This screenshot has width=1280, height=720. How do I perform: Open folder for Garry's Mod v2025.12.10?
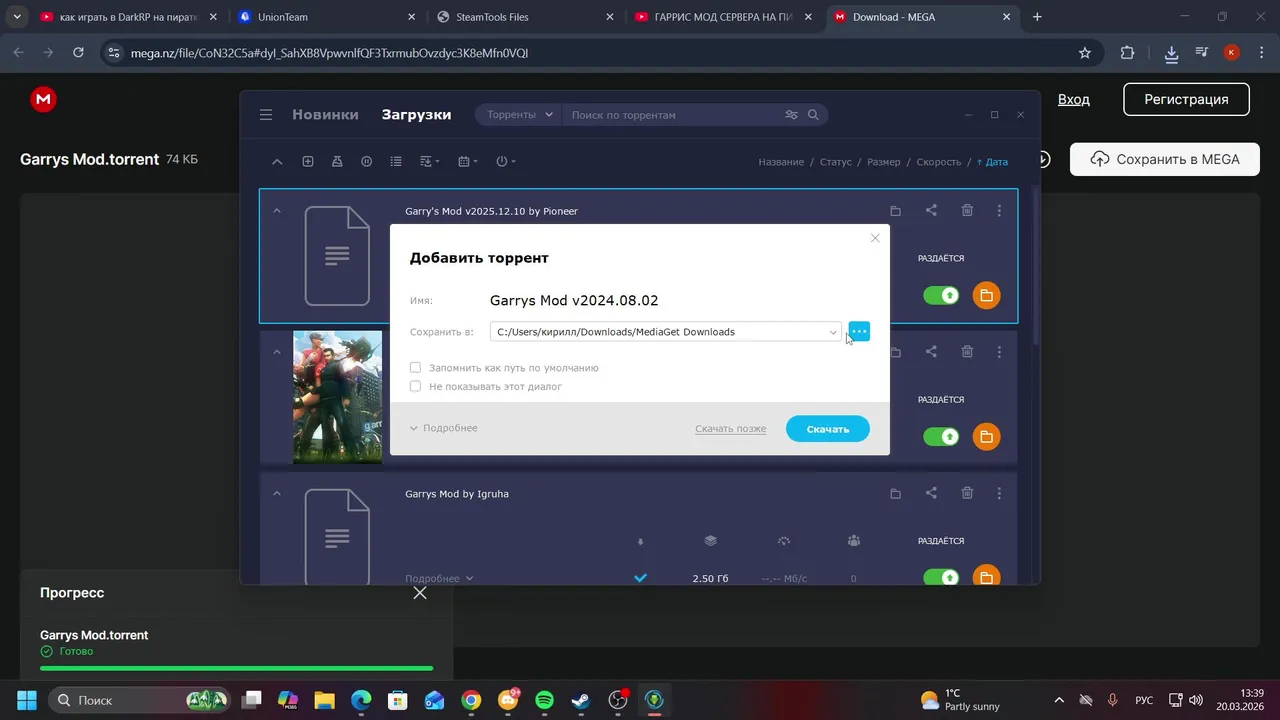(895, 211)
